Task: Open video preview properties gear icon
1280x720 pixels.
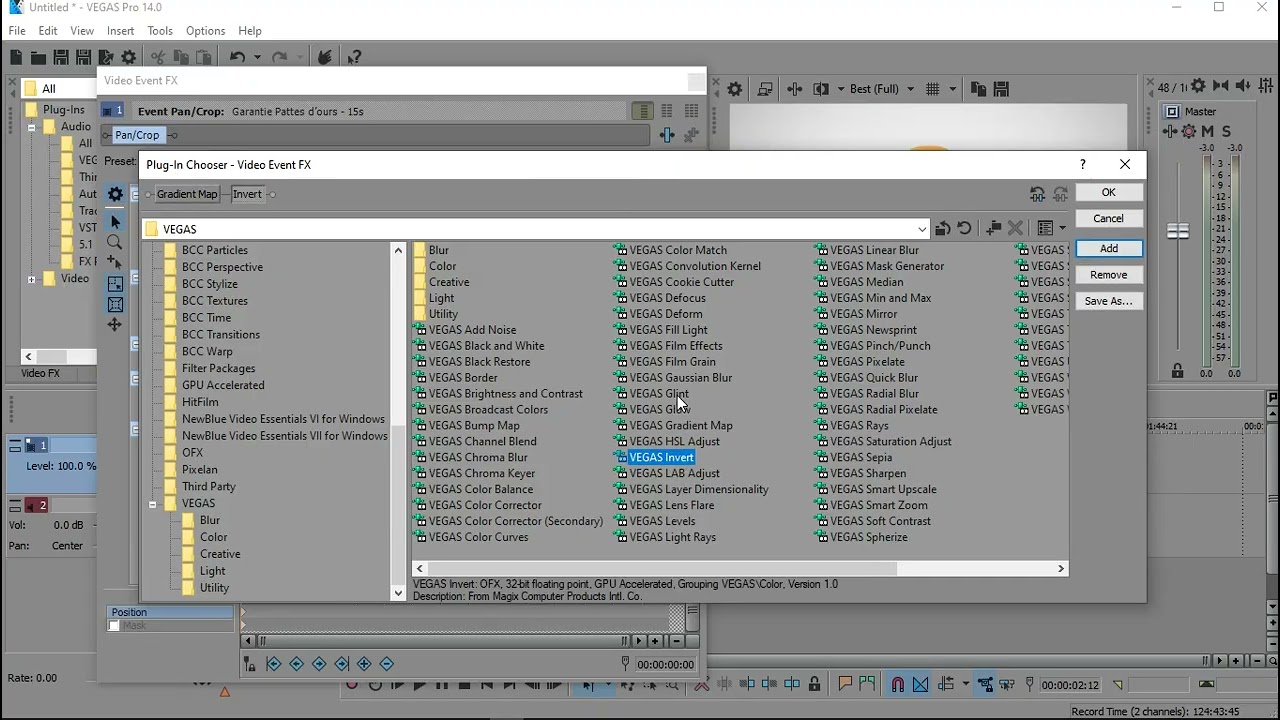Action: [735, 89]
